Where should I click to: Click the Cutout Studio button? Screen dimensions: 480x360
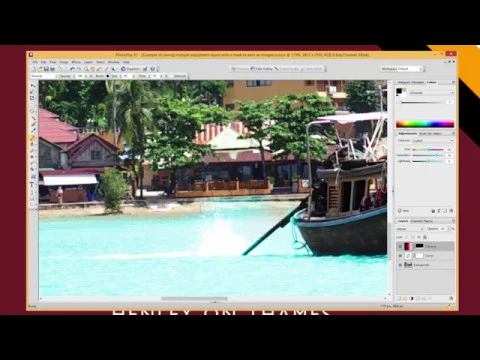click(x=287, y=69)
